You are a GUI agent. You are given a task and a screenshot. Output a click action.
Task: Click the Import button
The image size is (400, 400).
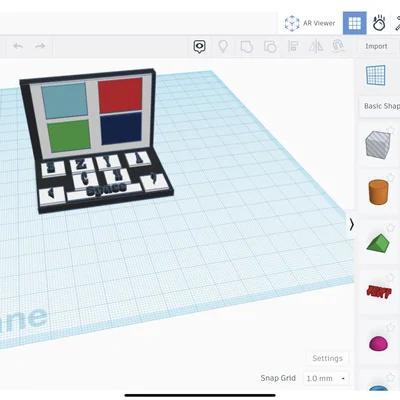pos(376,46)
